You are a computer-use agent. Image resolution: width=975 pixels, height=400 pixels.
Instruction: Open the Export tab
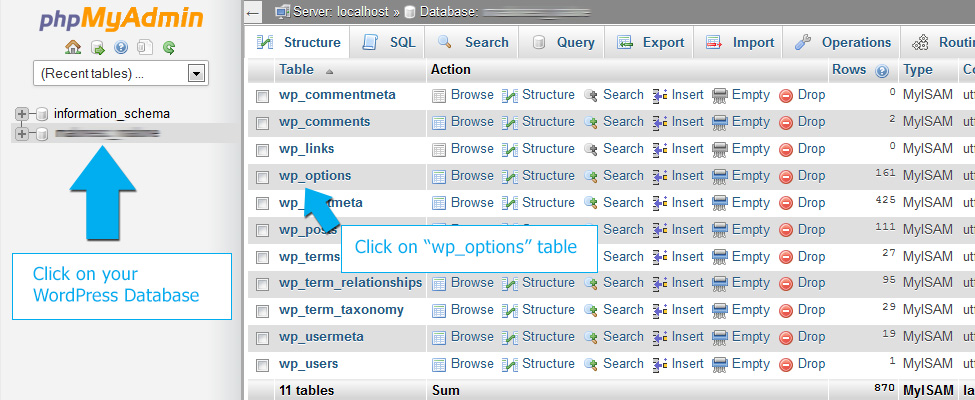pyautogui.click(x=650, y=42)
